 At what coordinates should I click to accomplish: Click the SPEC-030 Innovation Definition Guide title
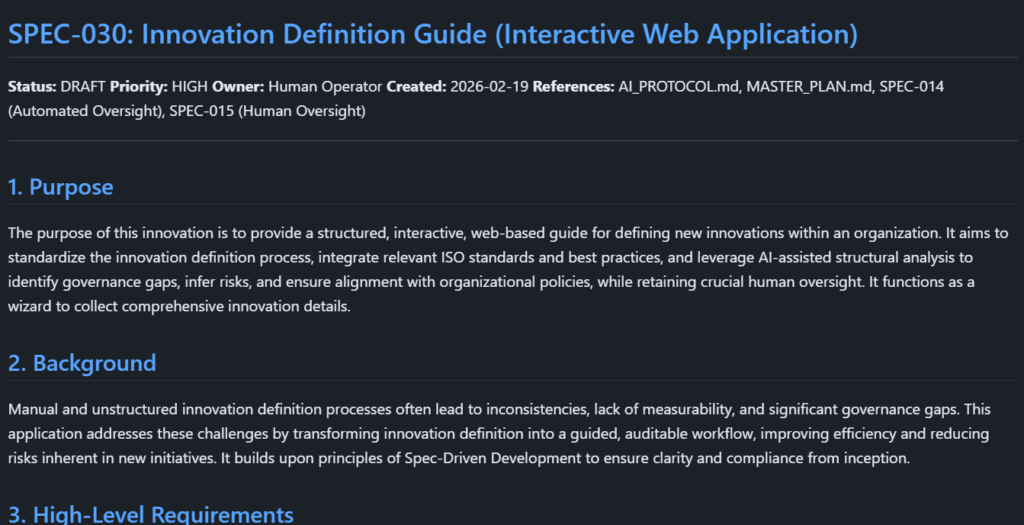(432, 34)
